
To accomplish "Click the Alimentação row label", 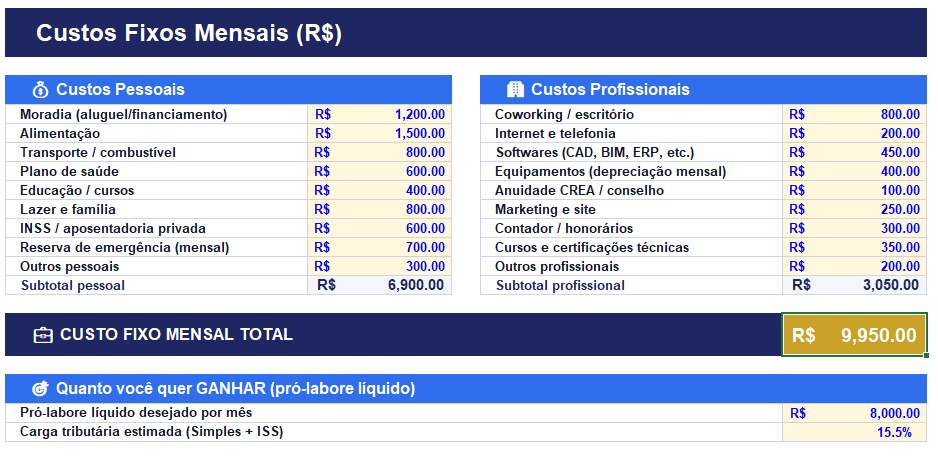I will click(60, 133).
